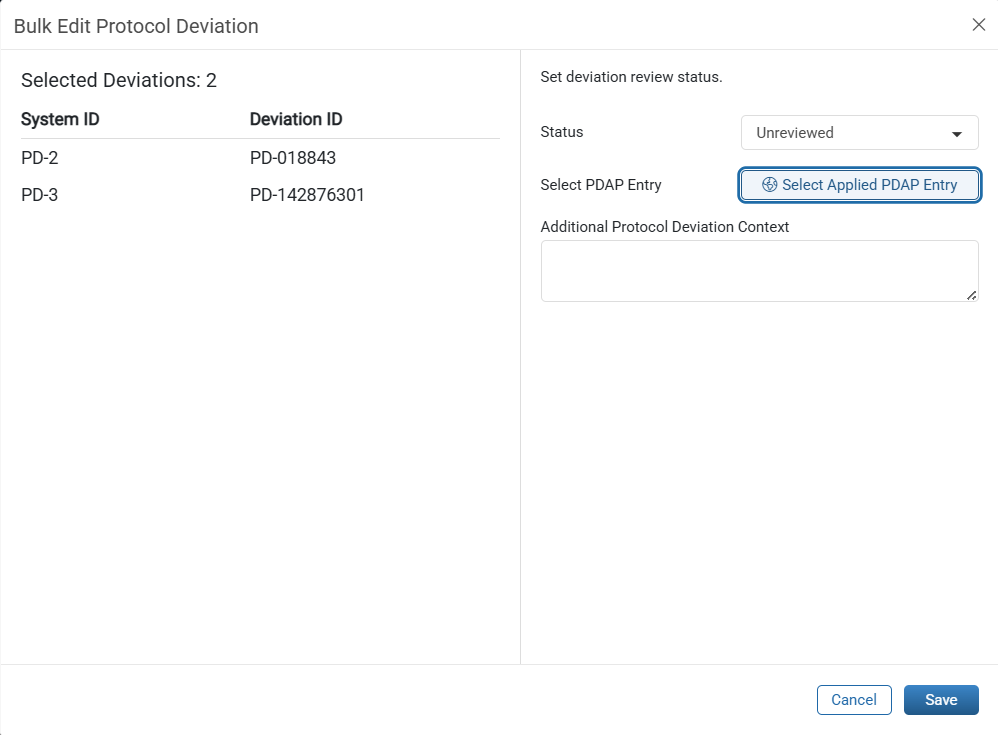998x735 pixels.
Task: Focus the Additional Protocol Deviation Context textbox
Action: [759, 270]
